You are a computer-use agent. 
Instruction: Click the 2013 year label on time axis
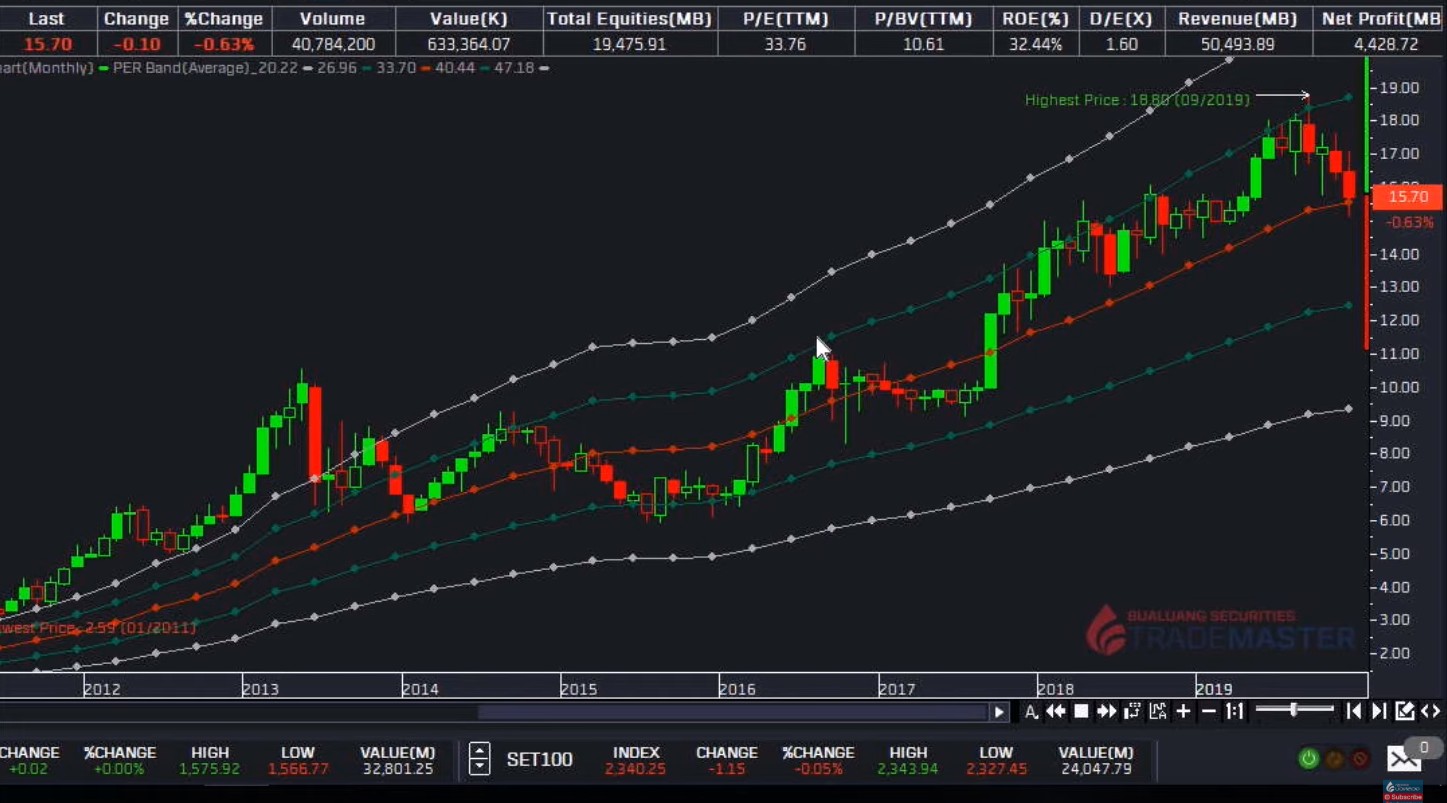261,689
